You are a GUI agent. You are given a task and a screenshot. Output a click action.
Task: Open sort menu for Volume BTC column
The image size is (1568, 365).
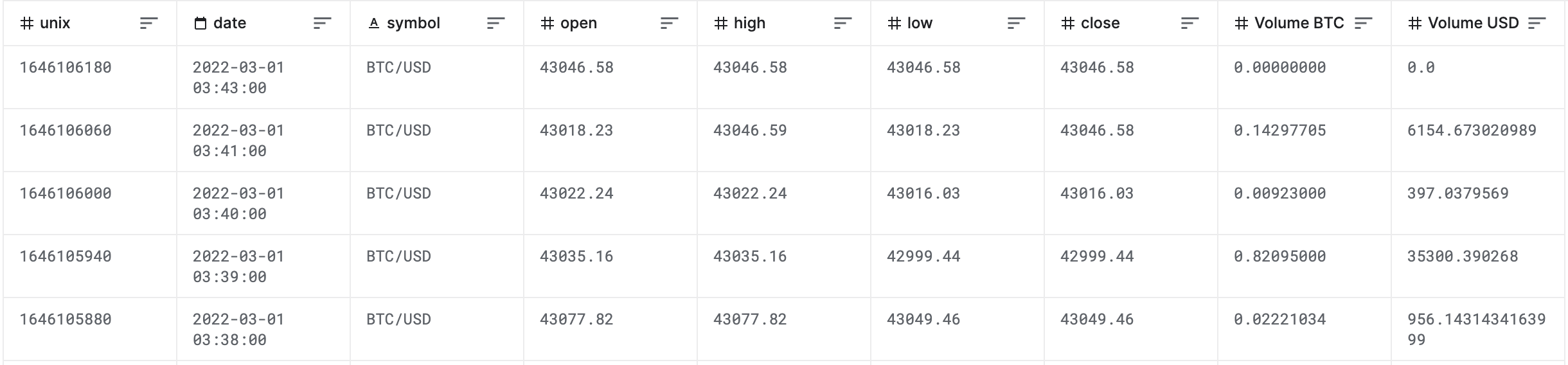(1363, 23)
